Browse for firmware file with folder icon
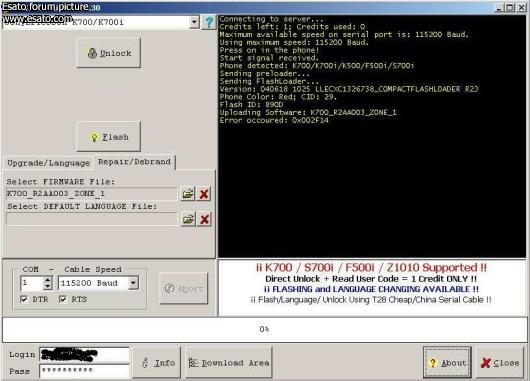This screenshot has width=530, height=381. coord(188,194)
